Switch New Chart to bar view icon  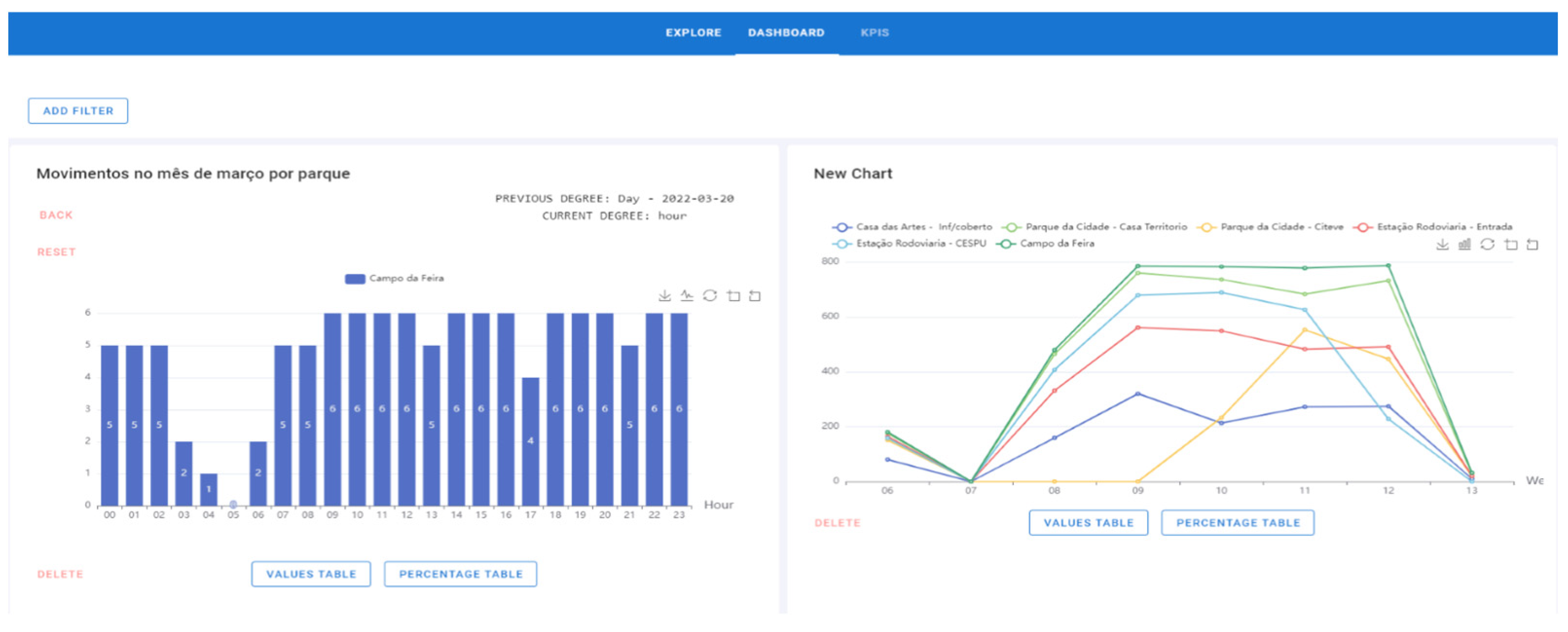[x=1464, y=245]
